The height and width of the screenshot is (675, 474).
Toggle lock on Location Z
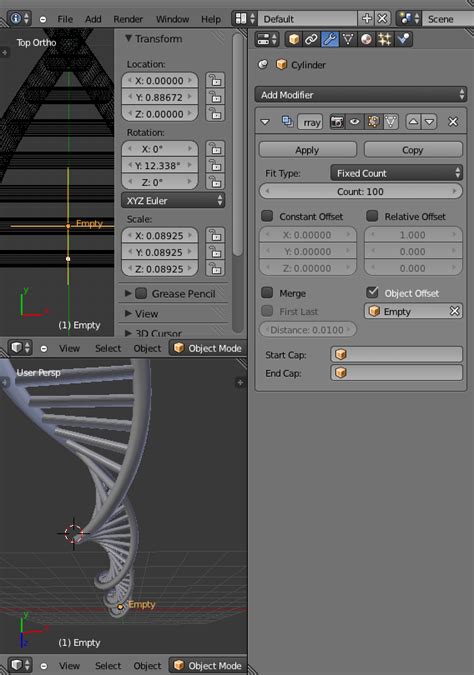pos(215,114)
